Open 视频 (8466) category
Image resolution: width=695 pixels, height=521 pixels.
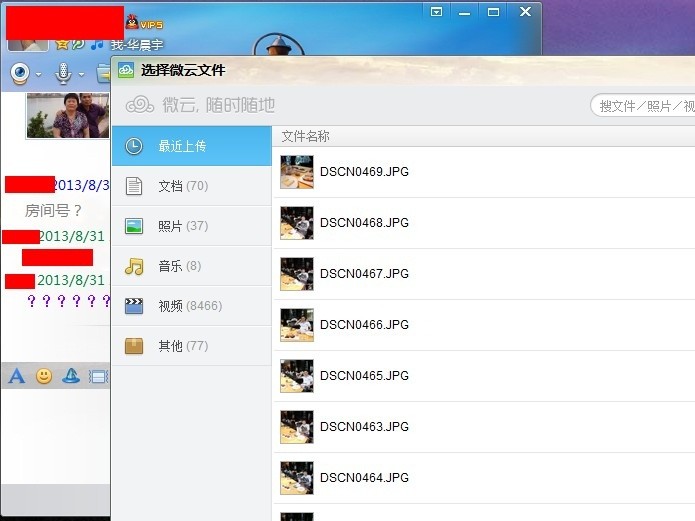[x=191, y=306]
